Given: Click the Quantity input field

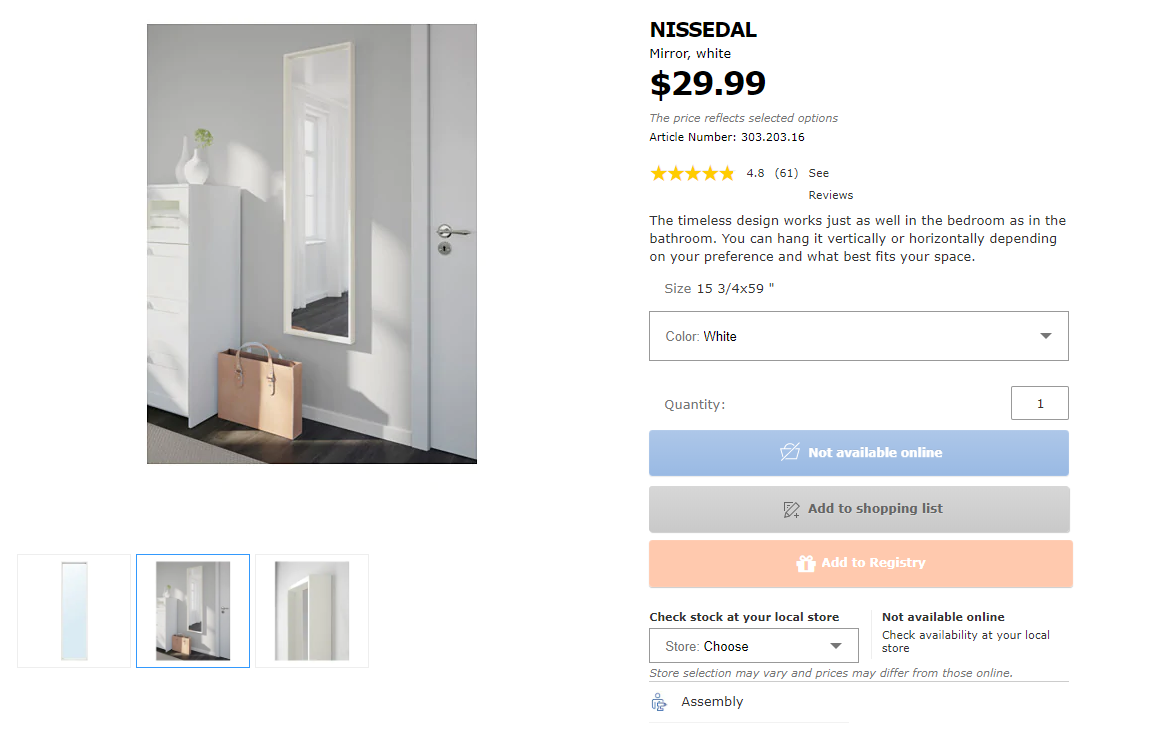Looking at the screenshot, I should 1039,403.
